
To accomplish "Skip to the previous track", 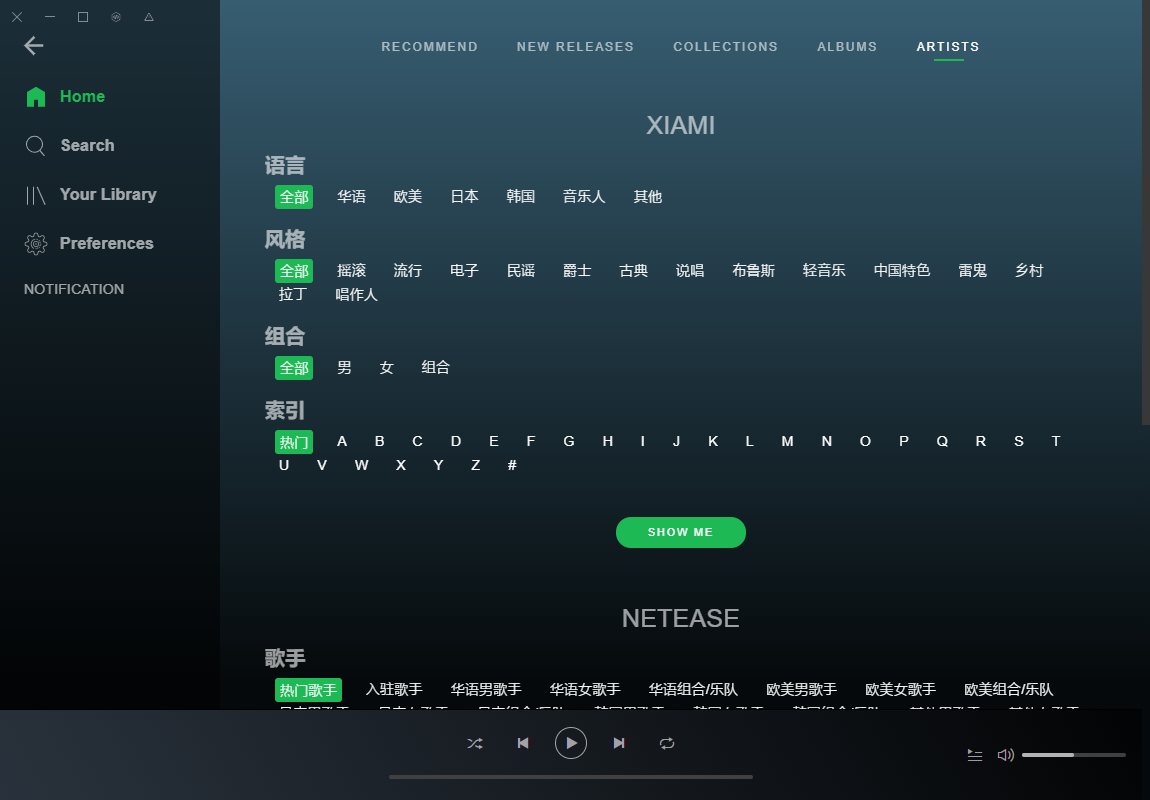I will coord(523,744).
